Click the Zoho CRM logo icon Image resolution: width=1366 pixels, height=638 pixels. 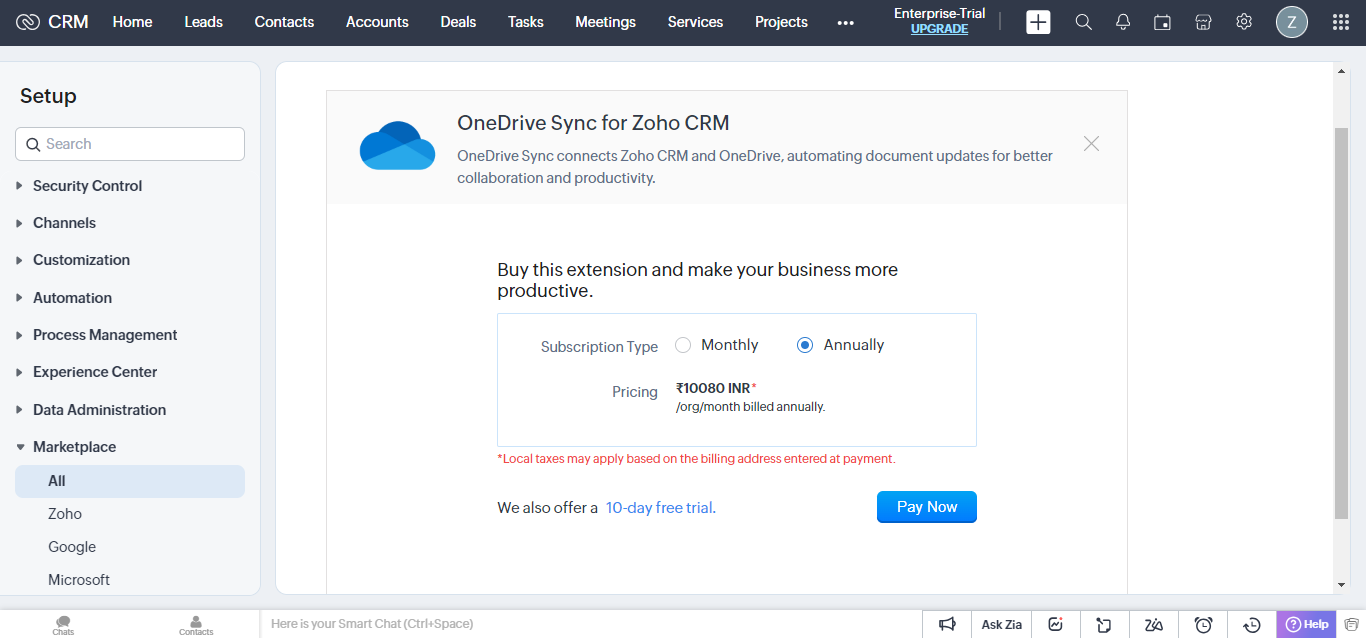click(x=28, y=22)
